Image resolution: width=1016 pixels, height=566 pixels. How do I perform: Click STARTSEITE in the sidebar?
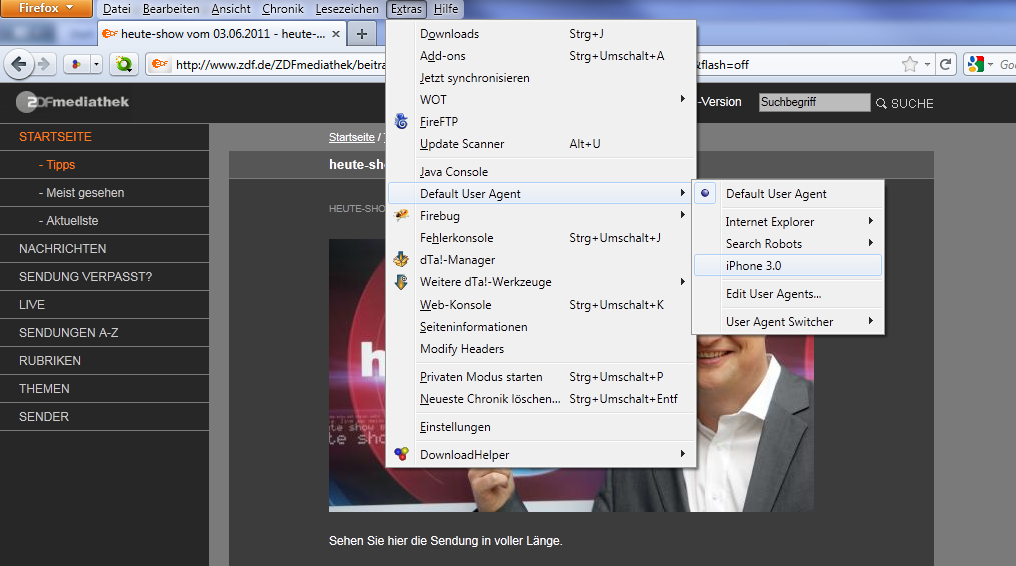(x=55, y=137)
